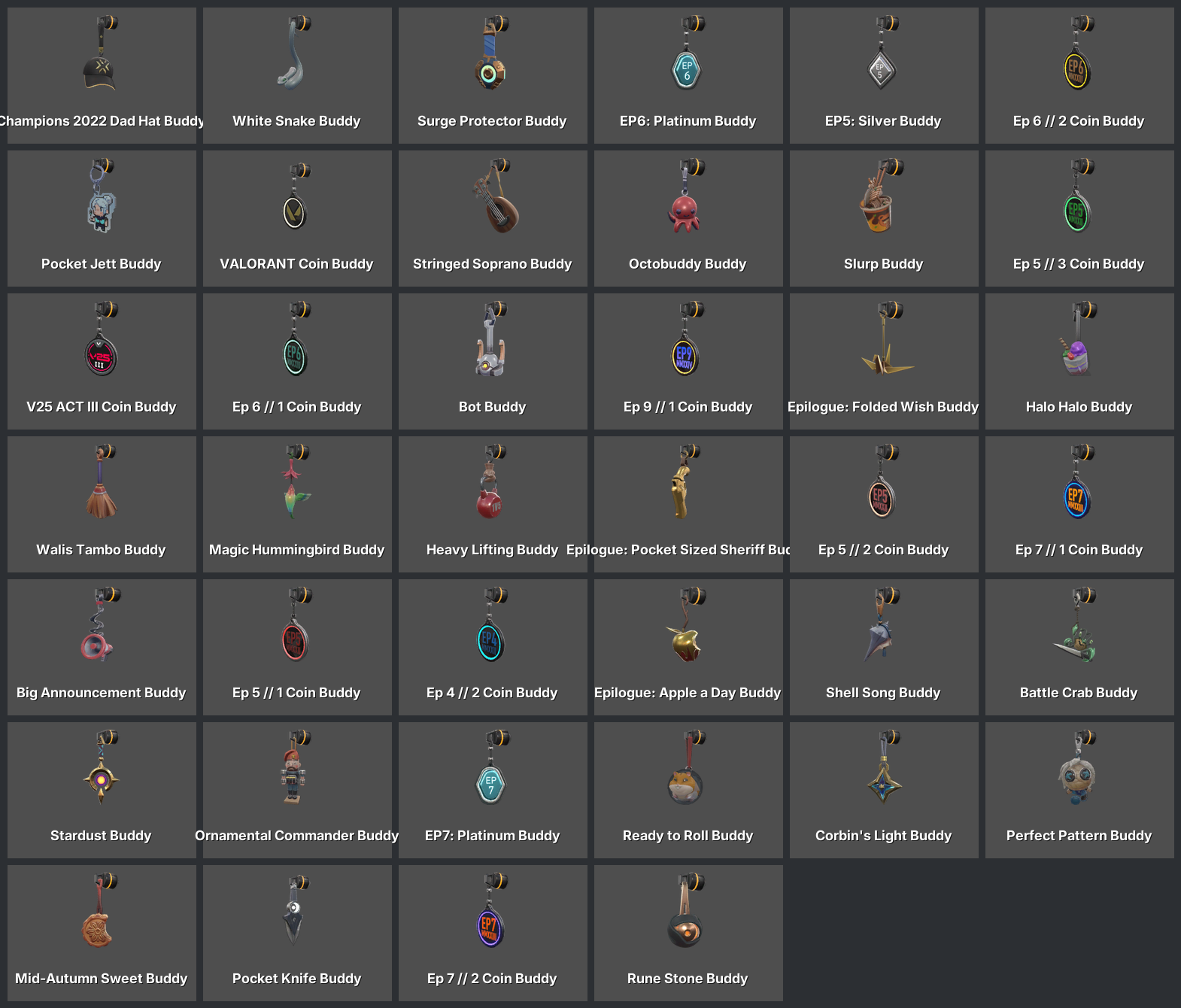Click the Ep 5 // 1 Coin Buddy icon
The image size is (1181, 1008).
[x=296, y=624]
